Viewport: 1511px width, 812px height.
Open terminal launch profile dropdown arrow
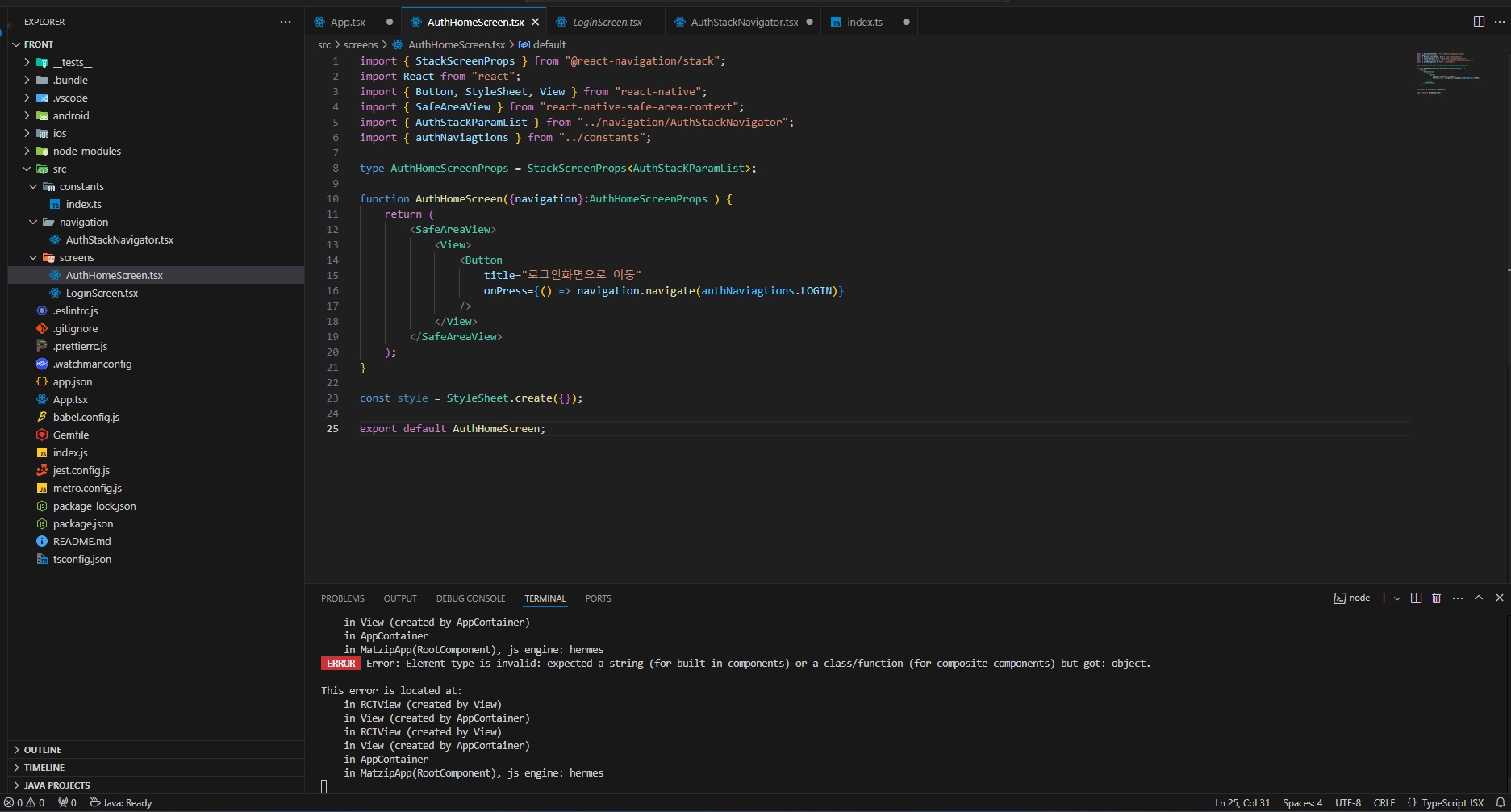(1397, 598)
